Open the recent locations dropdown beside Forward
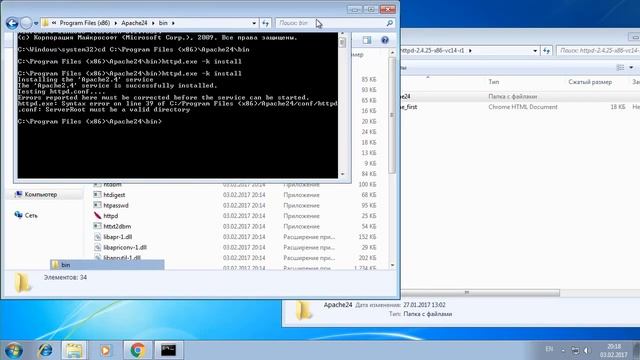Screen dimensions: 640x360 point(36,24)
